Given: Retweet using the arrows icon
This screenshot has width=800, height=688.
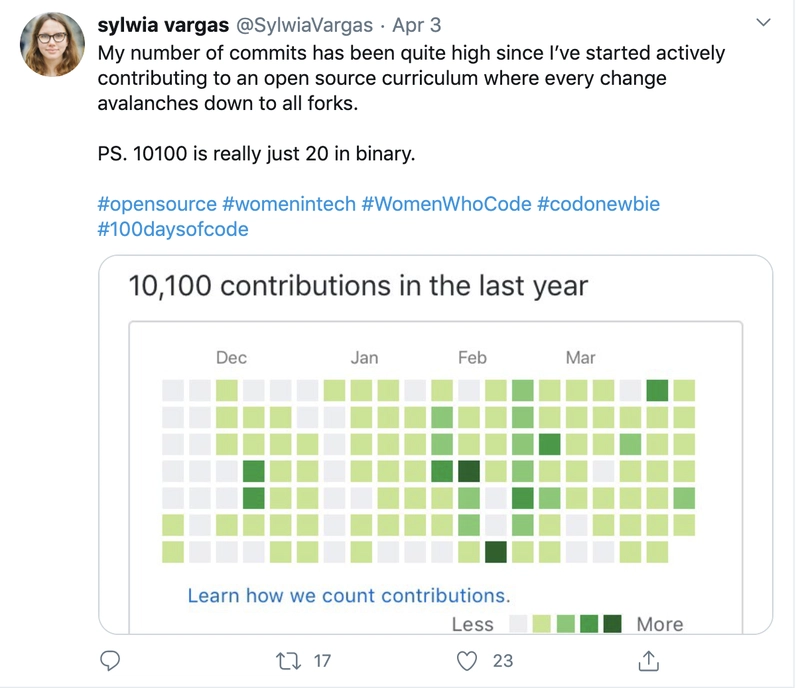Looking at the screenshot, I should pyautogui.click(x=288, y=661).
